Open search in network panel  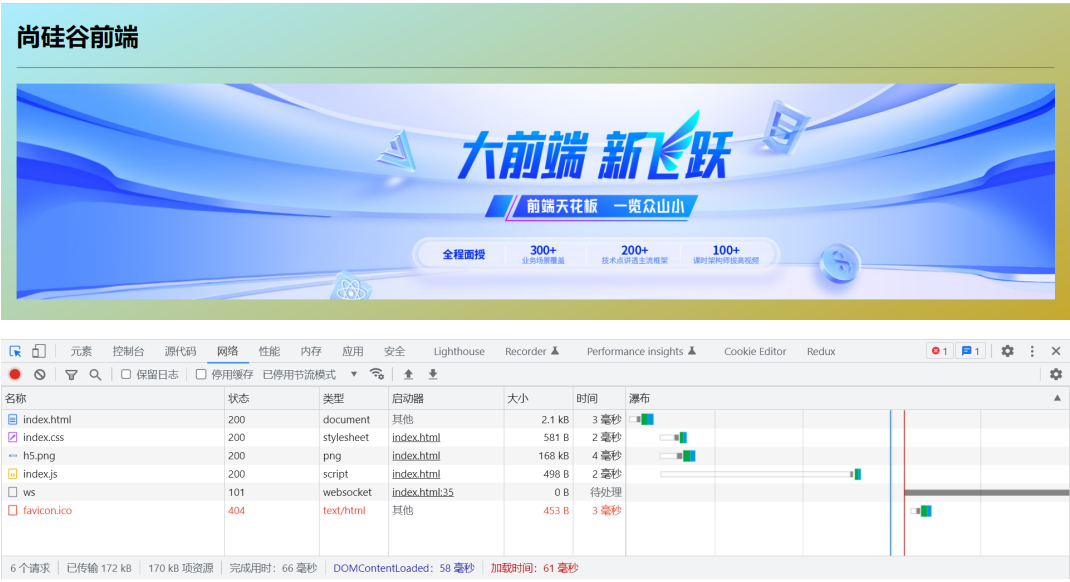tap(95, 374)
